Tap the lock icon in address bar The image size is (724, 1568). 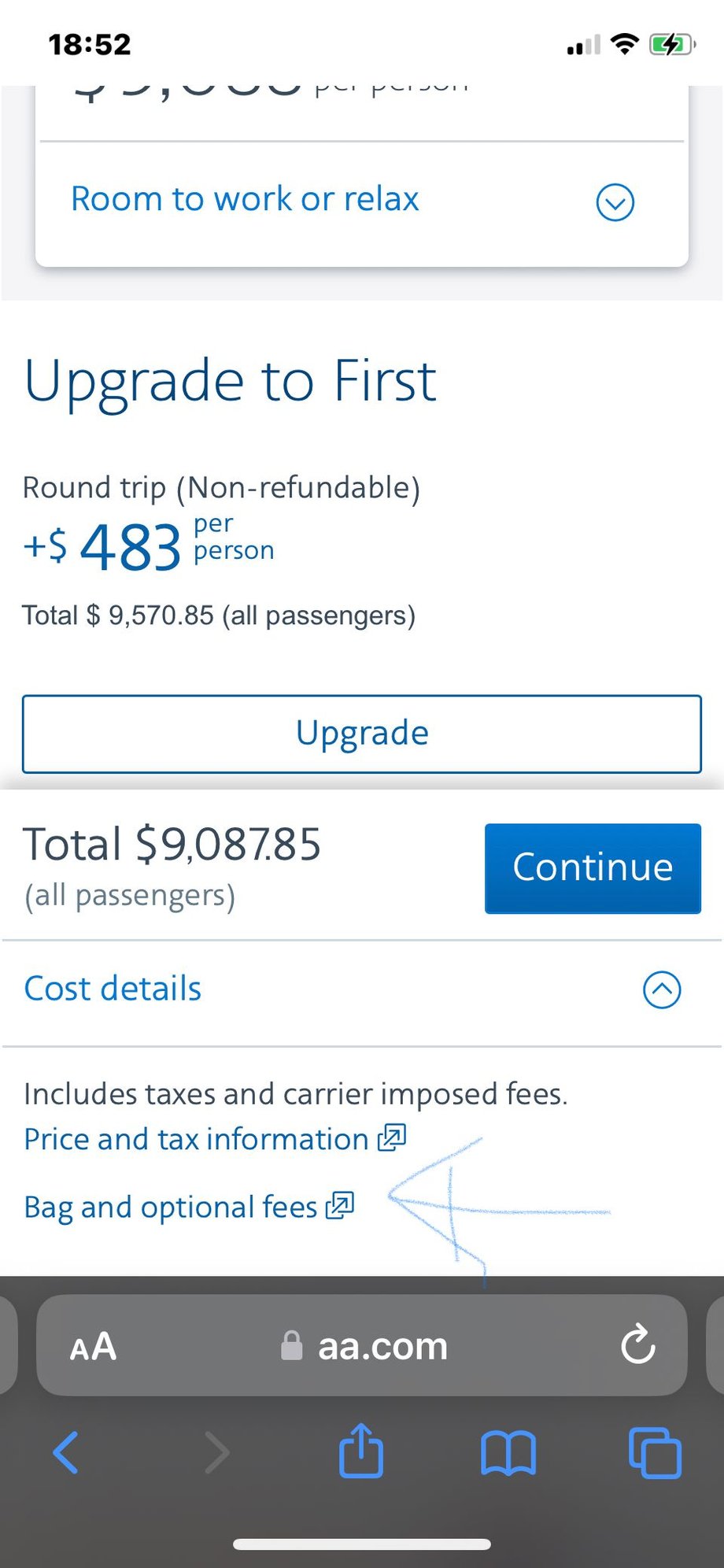coord(292,1346)
